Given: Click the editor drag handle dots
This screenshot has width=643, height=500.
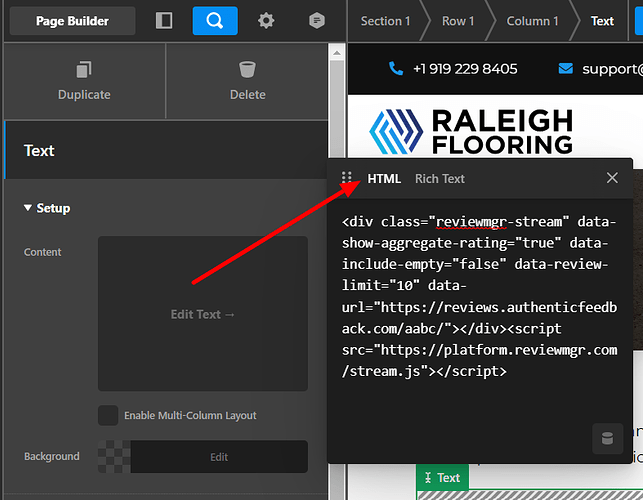Looking at the screenshot, I should tap(347, 177).
